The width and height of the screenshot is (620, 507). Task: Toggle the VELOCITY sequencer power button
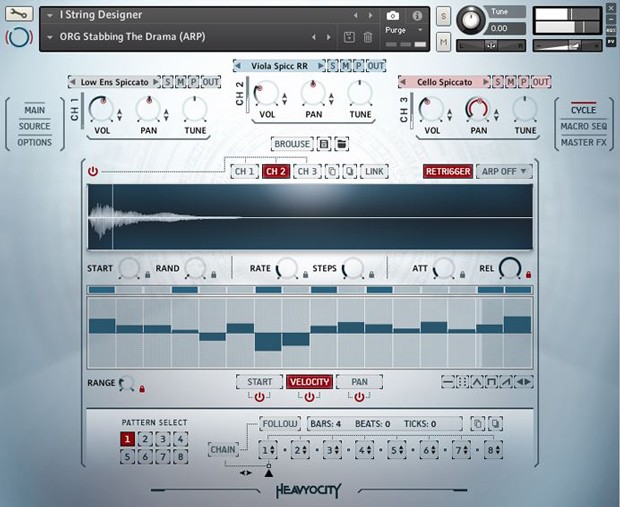pyautogui.click(x=309, y=397)
